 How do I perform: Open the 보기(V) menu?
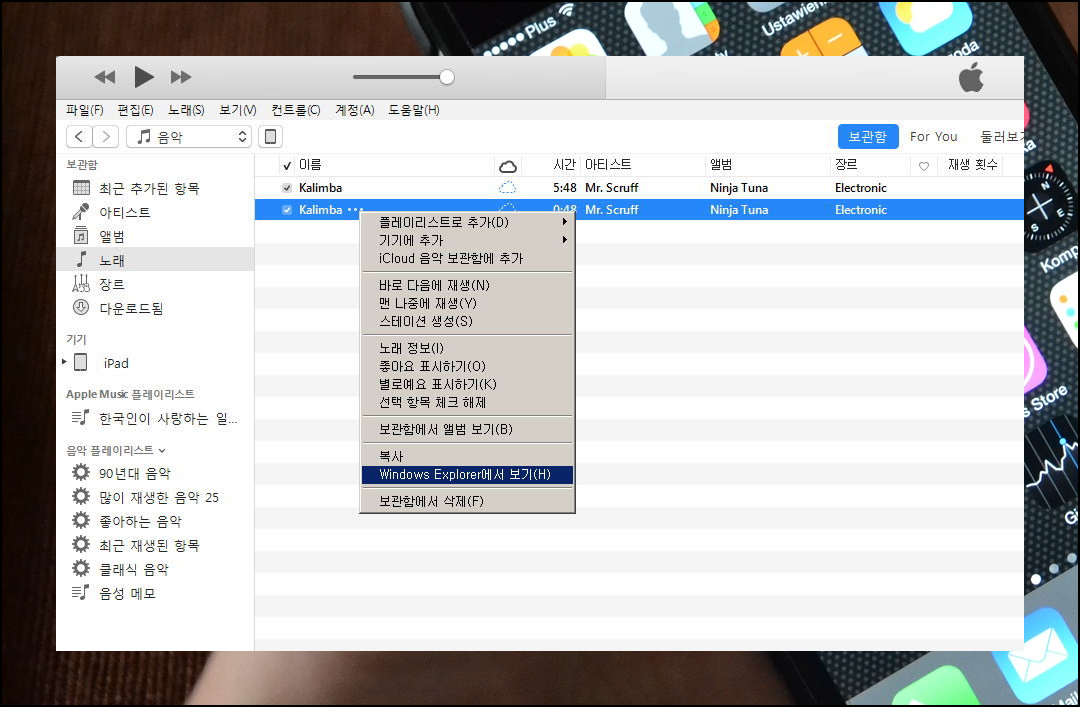238,110
